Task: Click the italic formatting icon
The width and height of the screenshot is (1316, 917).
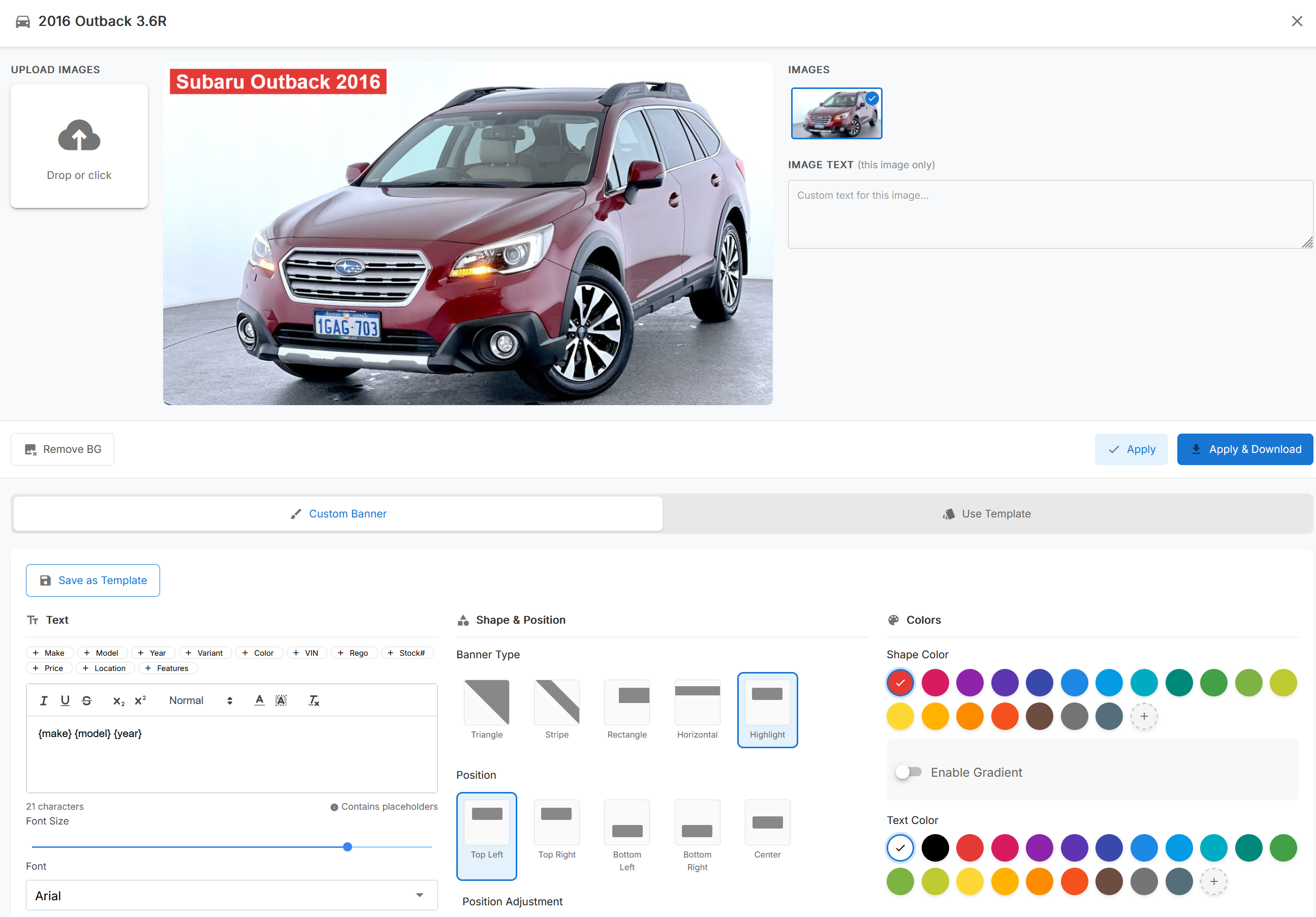Action: [x=44, y=700]
